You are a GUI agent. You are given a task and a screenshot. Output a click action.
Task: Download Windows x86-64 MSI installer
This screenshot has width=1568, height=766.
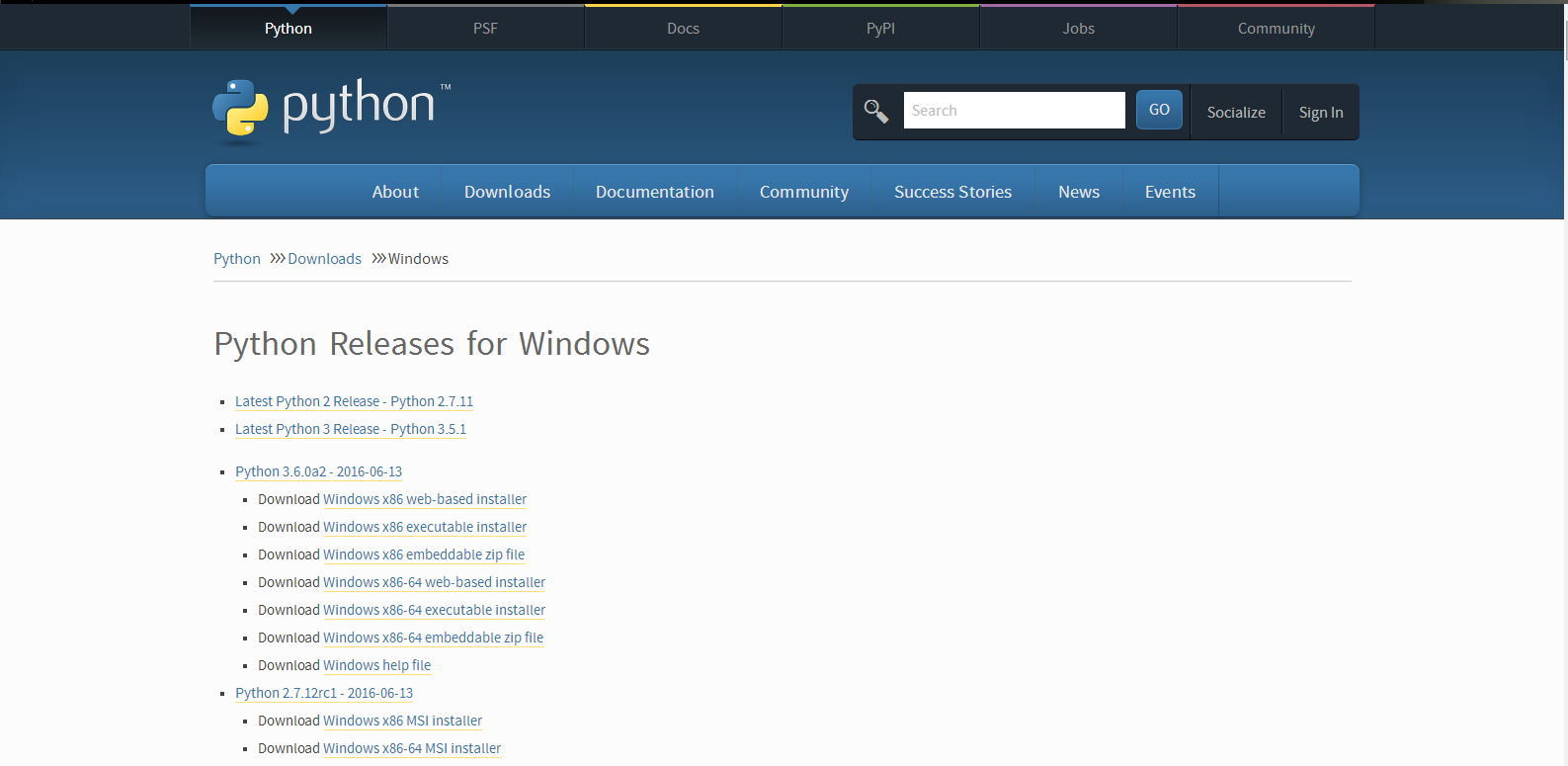[x=412, y=748]
